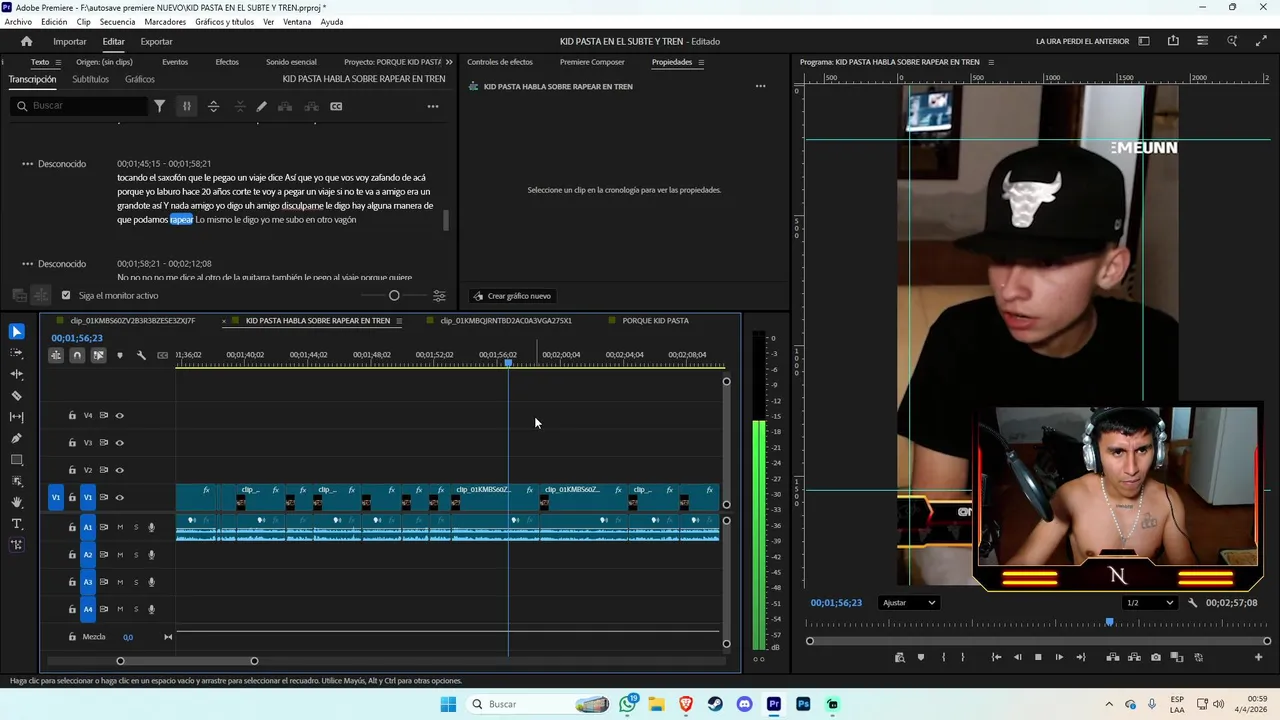Click the Buscar transcript search field
The width and height of the screenshot is (1280, 720).
(x=80, y=106)
